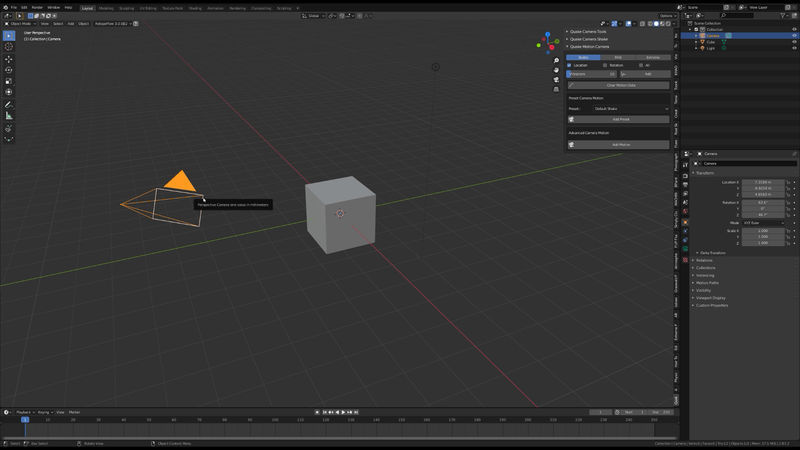Select the Transform tool
This screenshot has width=800, height=450.
tap(9, 92)
